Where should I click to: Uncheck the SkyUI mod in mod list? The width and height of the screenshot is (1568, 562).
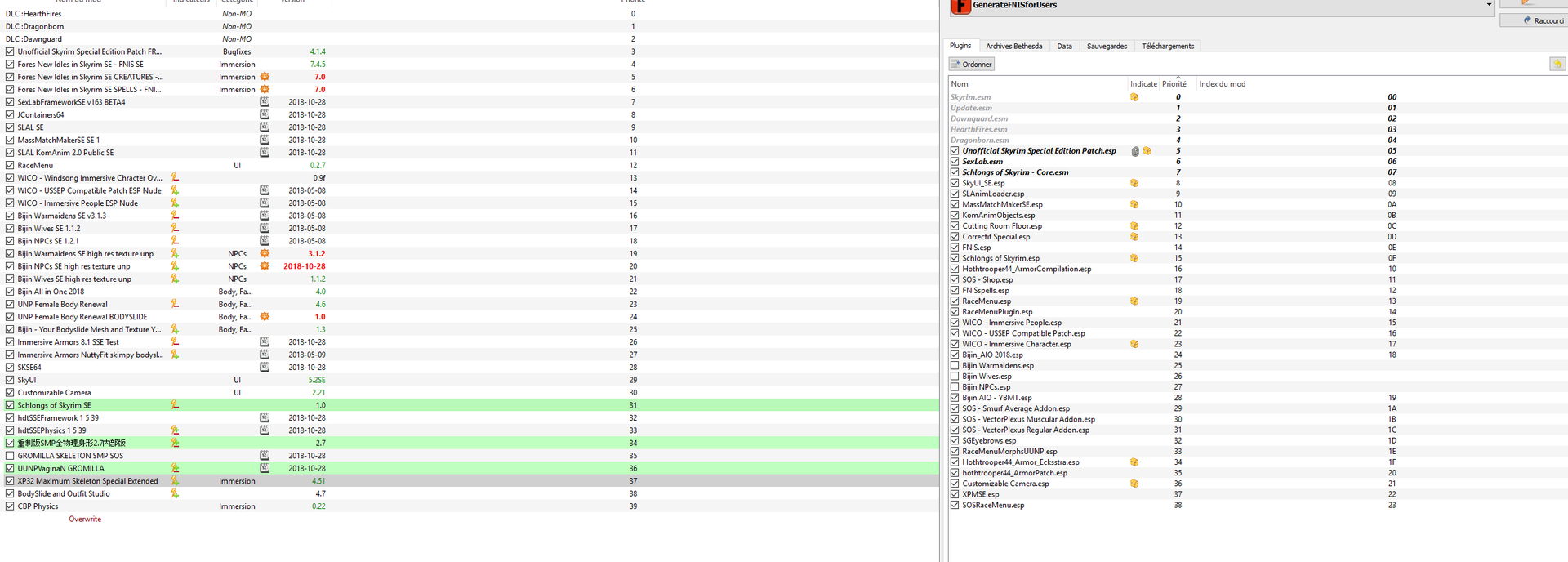(10, 380)
